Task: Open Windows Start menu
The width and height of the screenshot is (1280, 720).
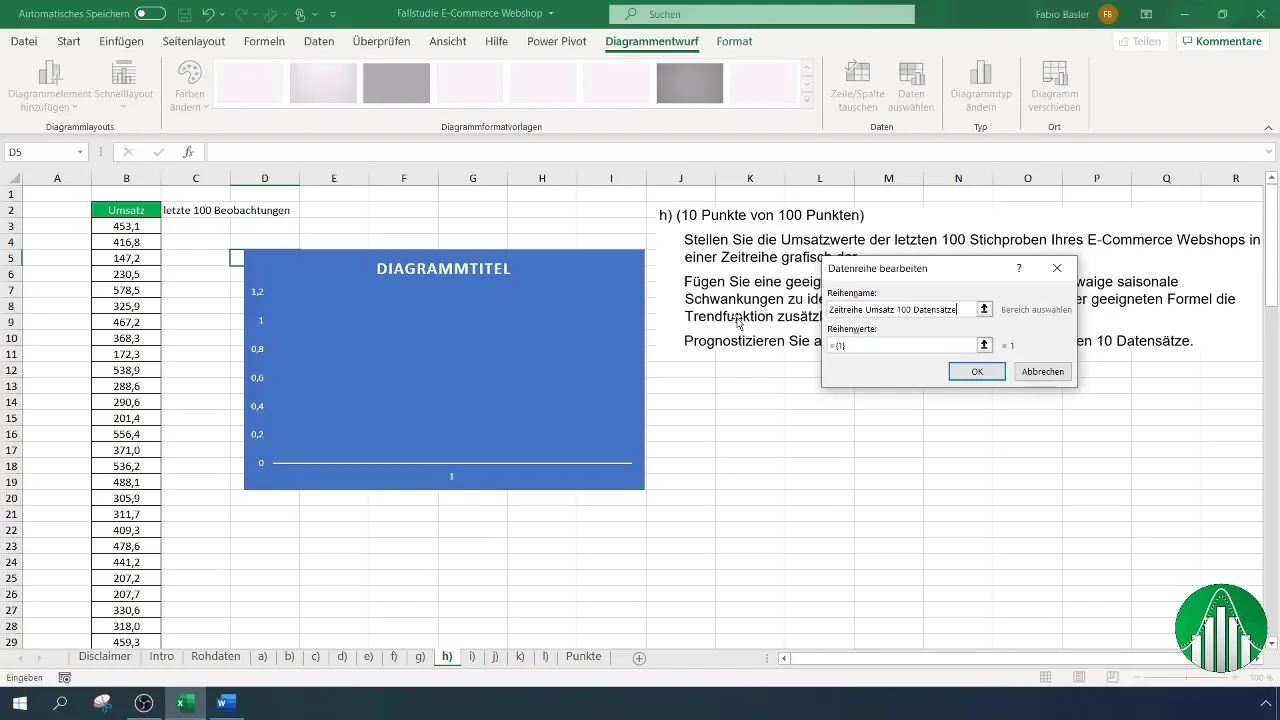Action: (x=19, y=703)
